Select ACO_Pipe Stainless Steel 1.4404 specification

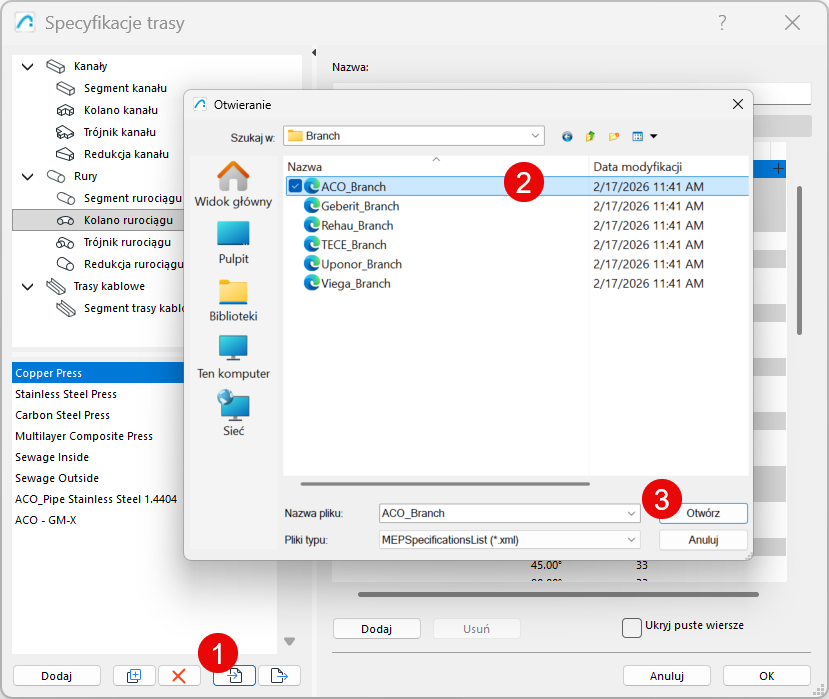pyautogui.click(x=98, y=499)
